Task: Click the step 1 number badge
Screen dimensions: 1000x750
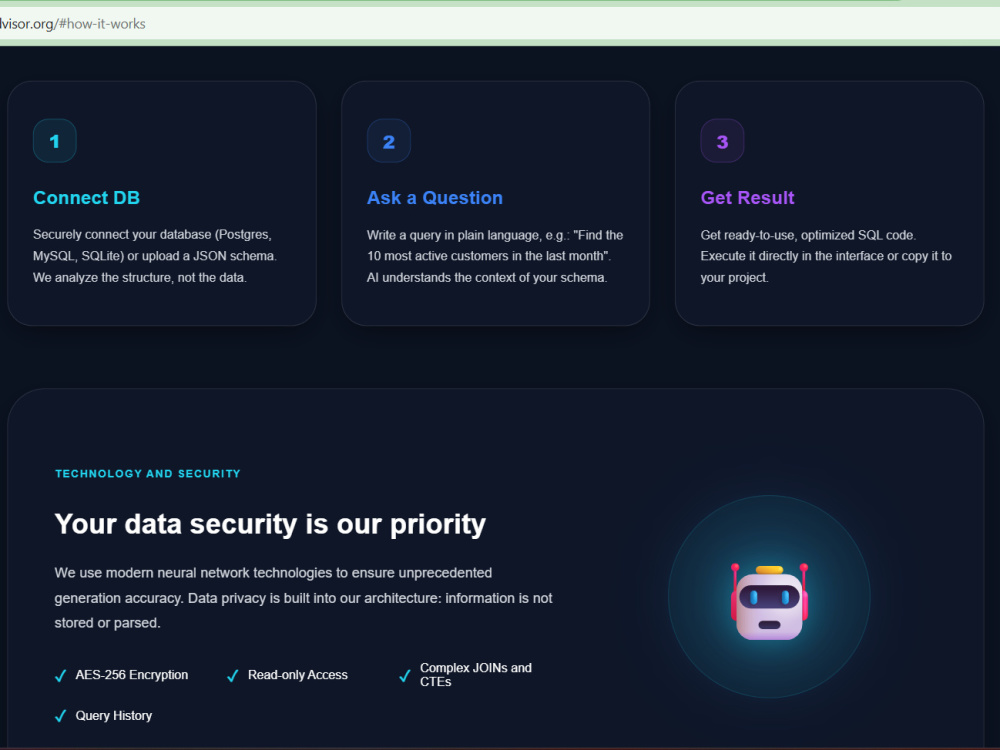Action: tap(55, 141)
